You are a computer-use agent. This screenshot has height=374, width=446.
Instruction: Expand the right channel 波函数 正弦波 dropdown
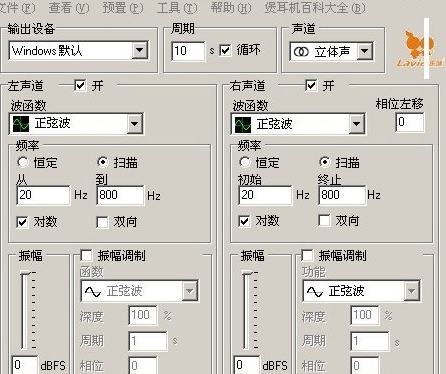(x=356, y=124)
